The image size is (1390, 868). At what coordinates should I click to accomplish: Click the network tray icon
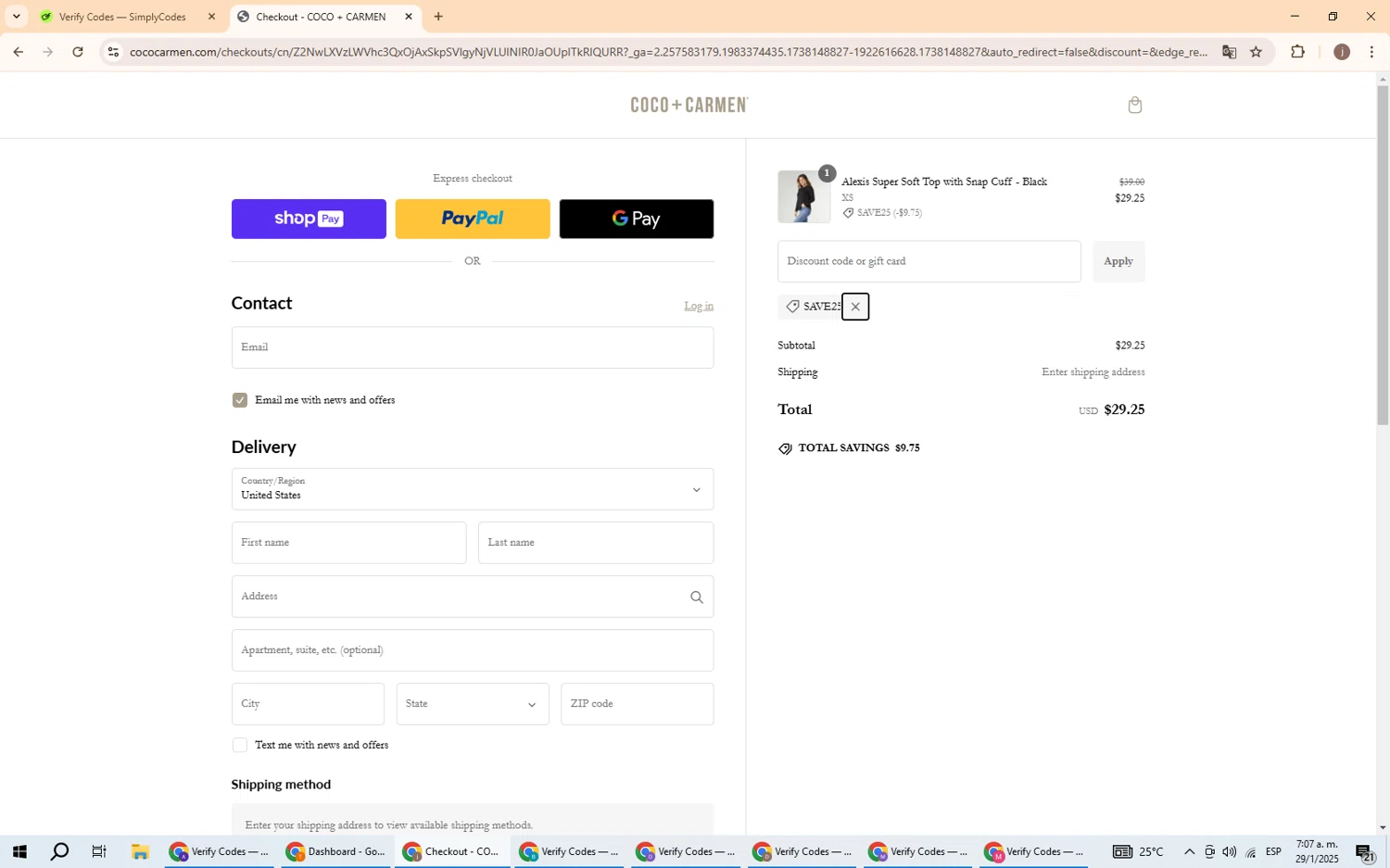point(1251,852)
